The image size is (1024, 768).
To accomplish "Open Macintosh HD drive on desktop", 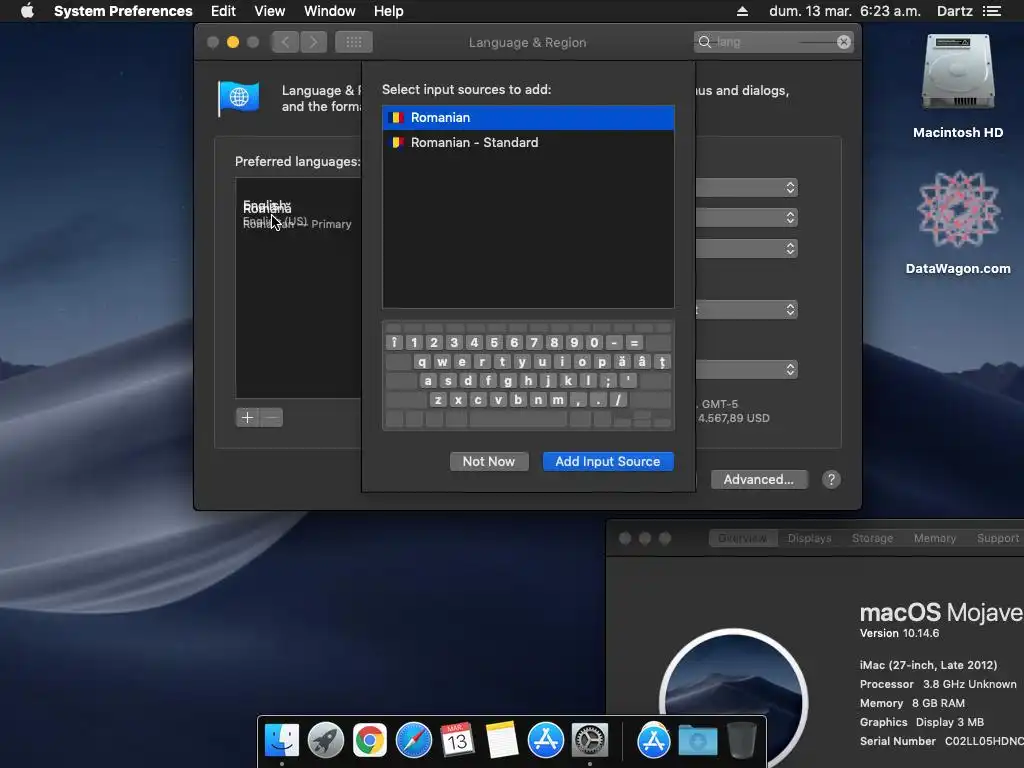I will 958,87.
